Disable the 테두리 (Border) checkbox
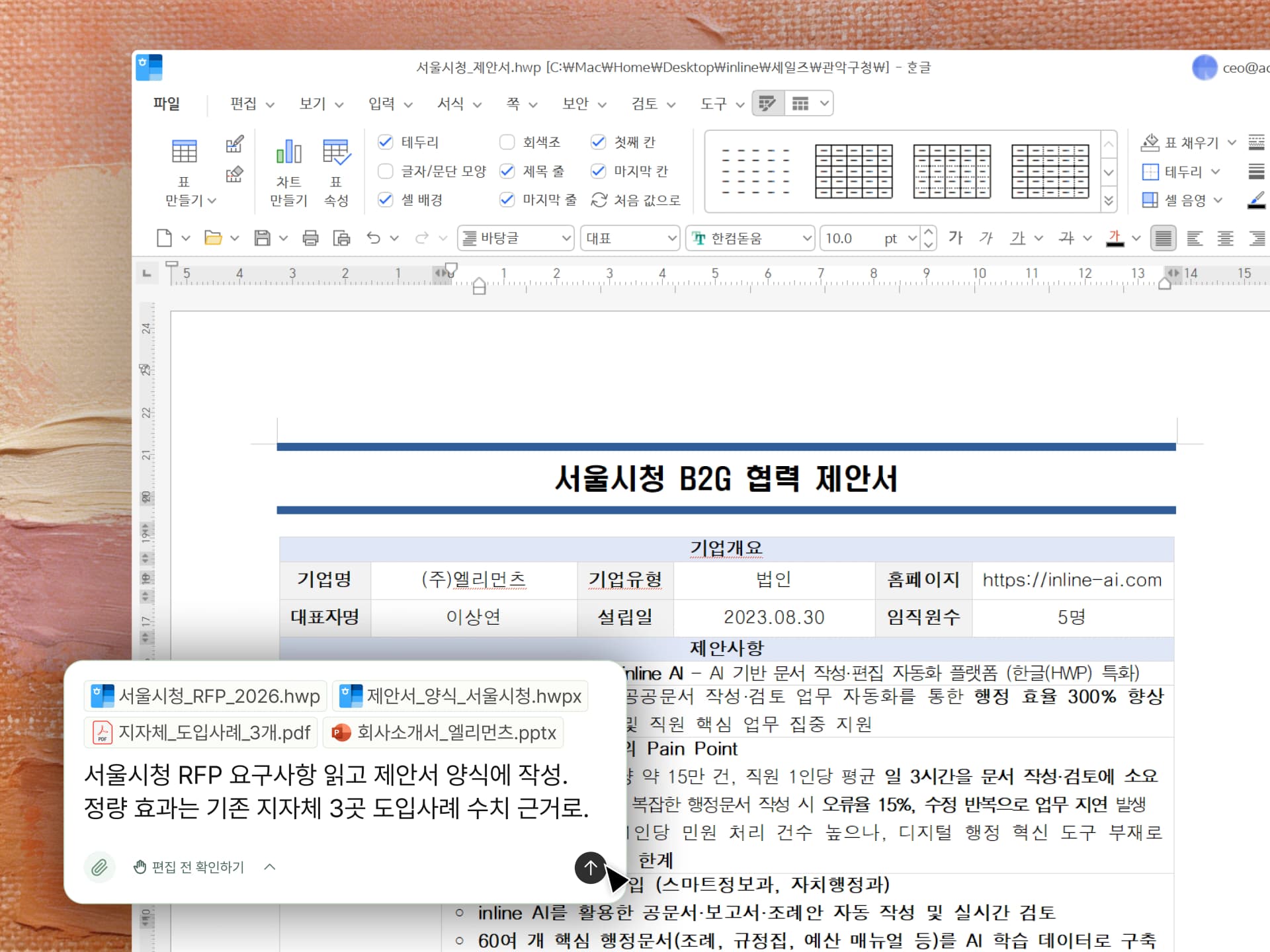This screenshot has height=952, width=1270. [386, 141]
